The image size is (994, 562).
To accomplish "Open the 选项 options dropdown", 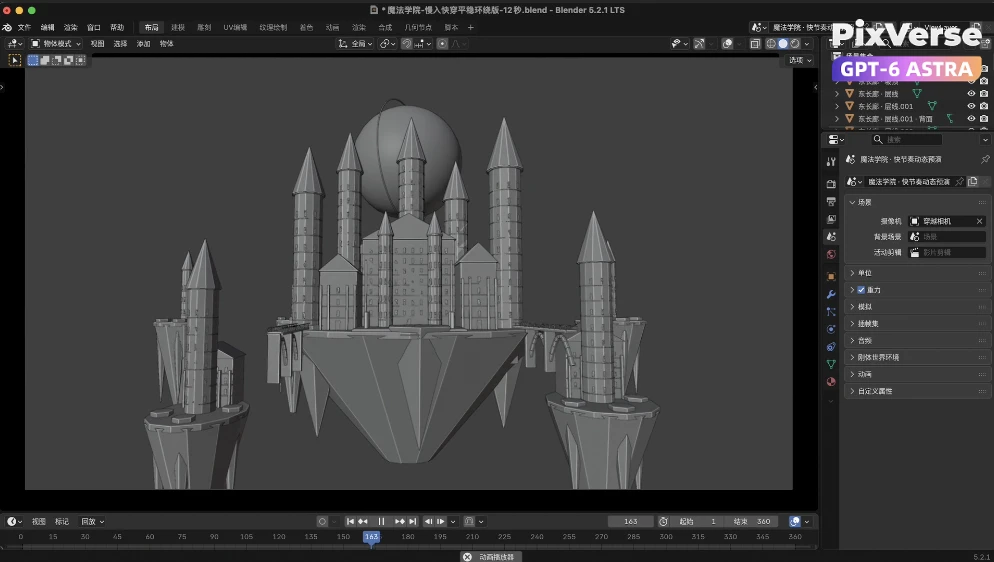I will point(800,60).
